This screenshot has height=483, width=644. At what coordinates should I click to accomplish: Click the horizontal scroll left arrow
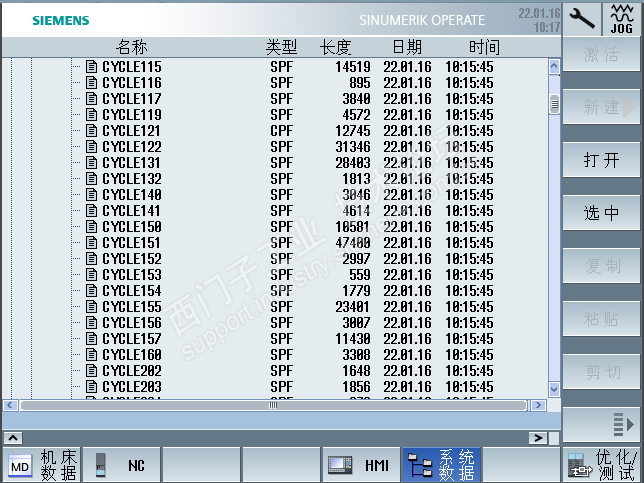coord(10,406)
